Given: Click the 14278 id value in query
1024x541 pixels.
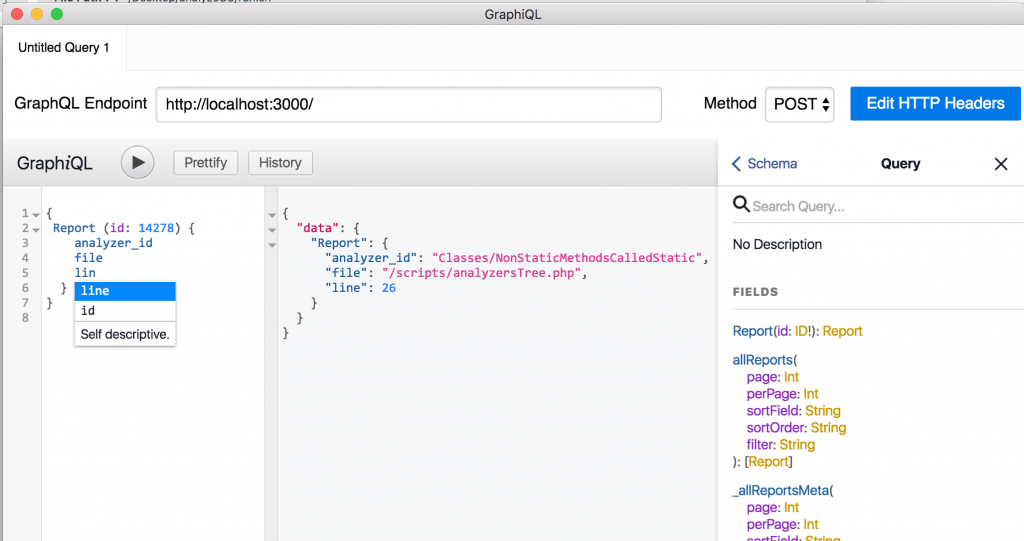Looking at the screenshot, I should pyautogui.click(x=156, y=228).
